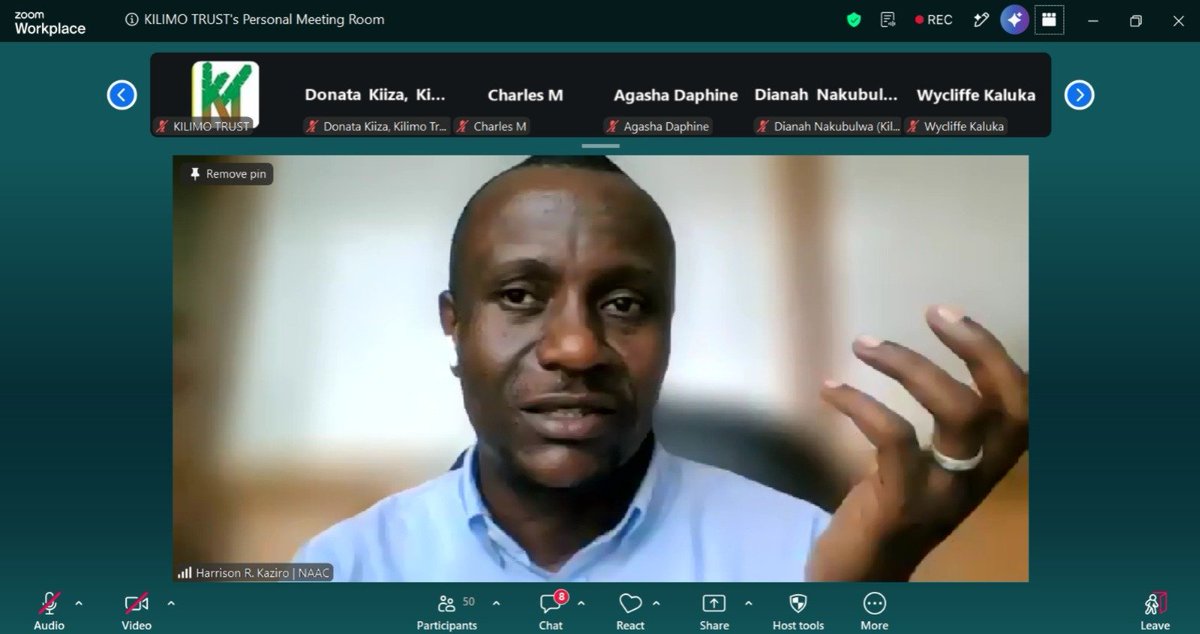Start camera with the Video button

click(x=136, y=610)
